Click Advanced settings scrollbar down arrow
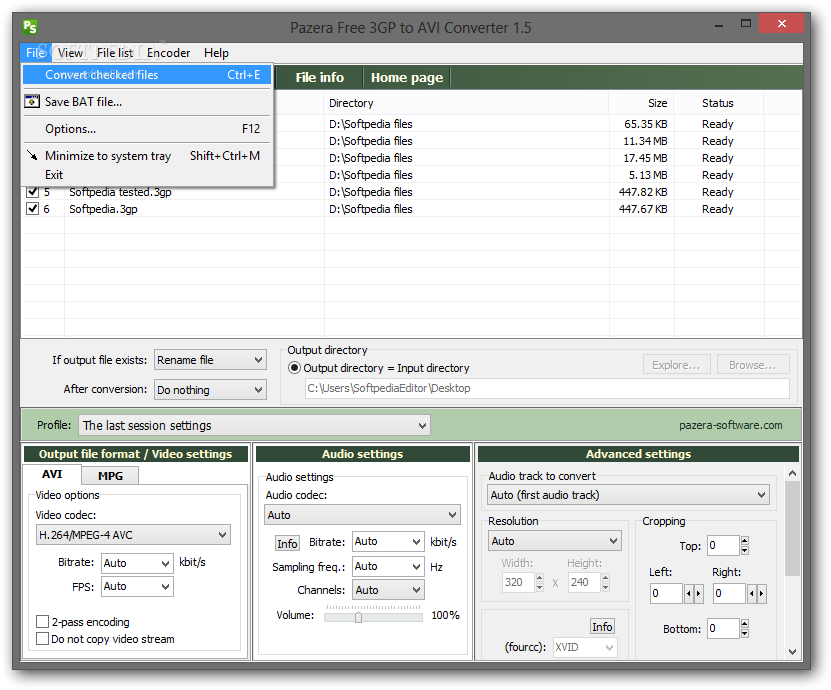 tap(792, 652)
